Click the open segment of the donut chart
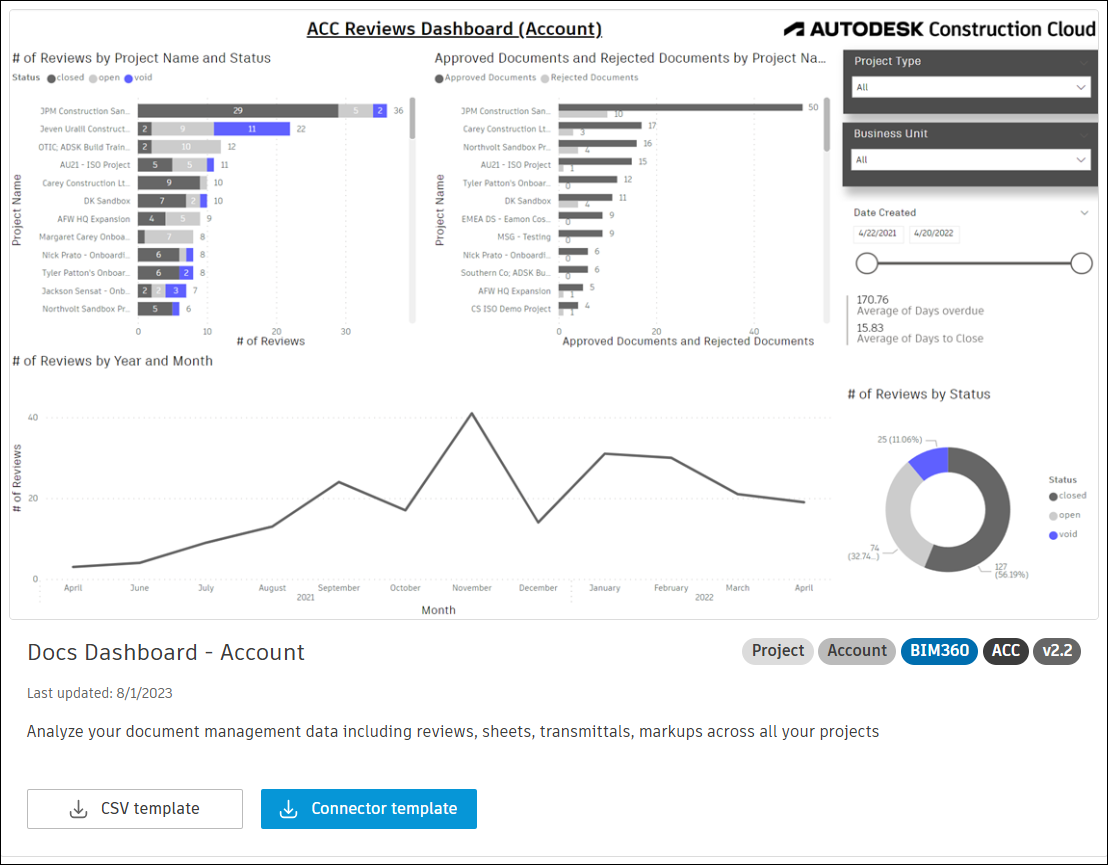This screenshot has width=1108, height=865. pos(900,514)
